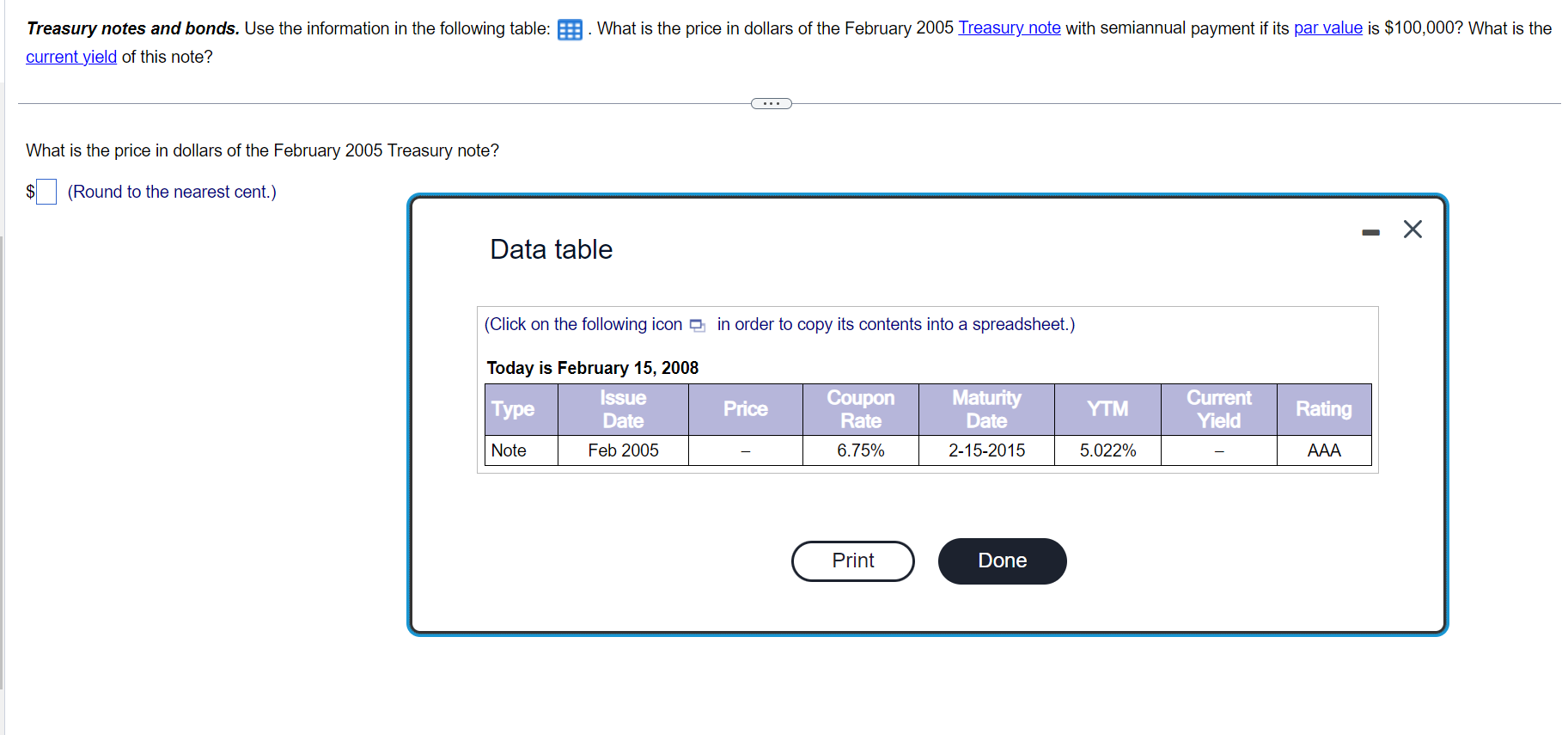Click the Feb 2005 Issue Date cell

click(x=622, y=450)
